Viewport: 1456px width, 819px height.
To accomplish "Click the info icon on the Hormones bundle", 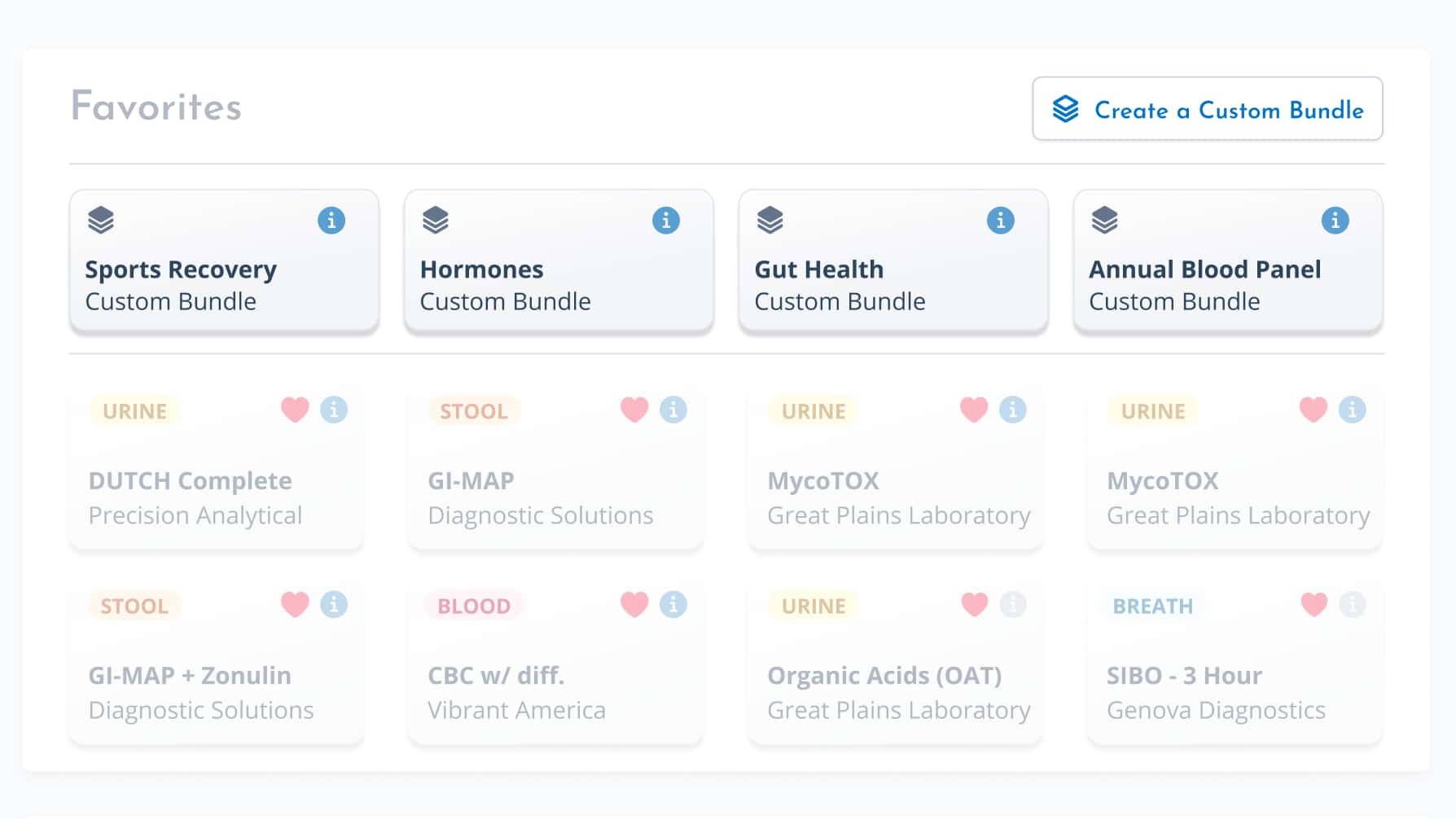I will [667, 220].
